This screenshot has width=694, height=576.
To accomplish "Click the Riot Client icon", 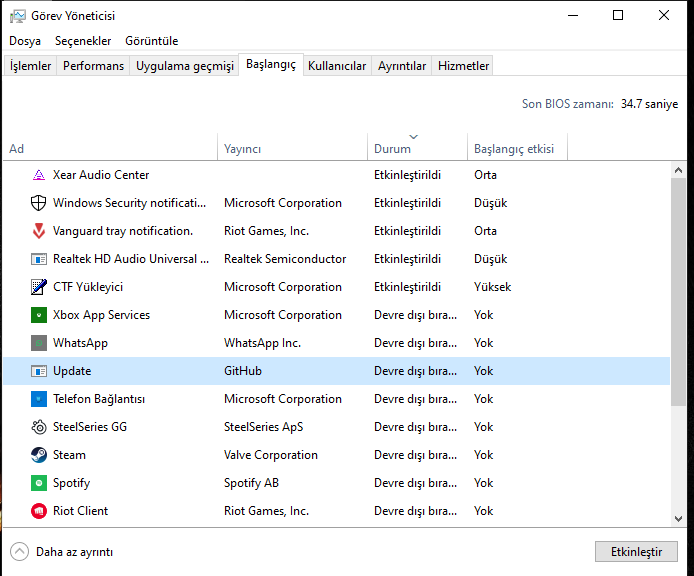I will [39, 511].
